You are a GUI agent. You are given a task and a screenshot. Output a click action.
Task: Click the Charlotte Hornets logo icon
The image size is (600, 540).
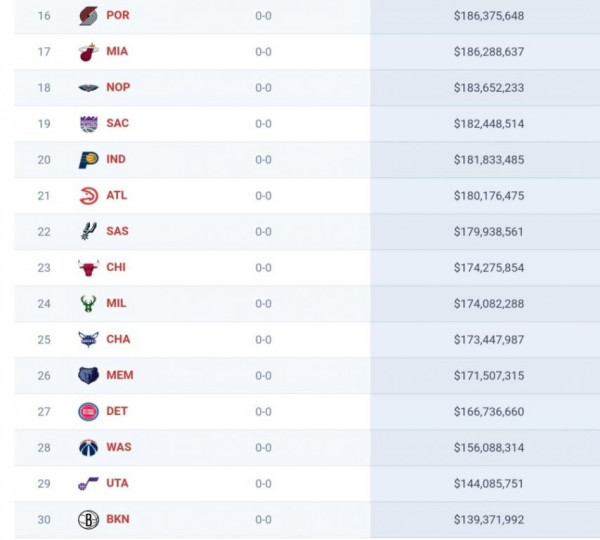[x=89, y=340]
